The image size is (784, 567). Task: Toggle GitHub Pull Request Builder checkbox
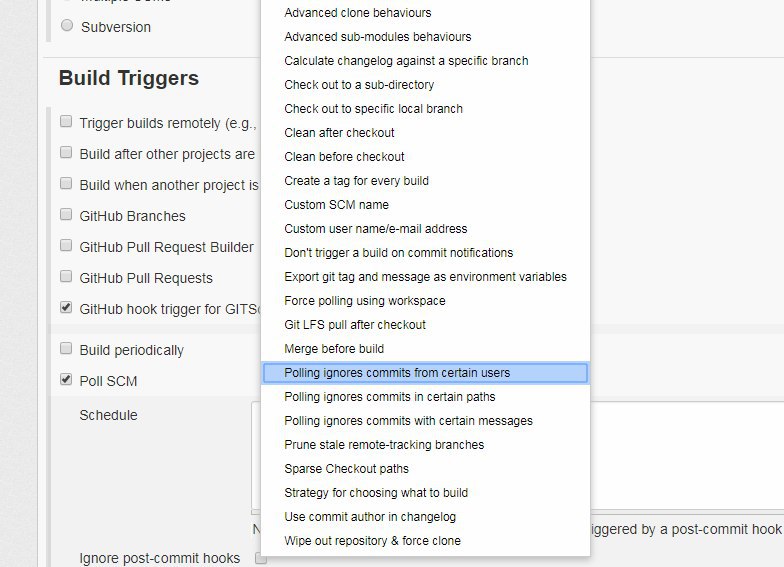pyautogui.click(x=66, y=246)
